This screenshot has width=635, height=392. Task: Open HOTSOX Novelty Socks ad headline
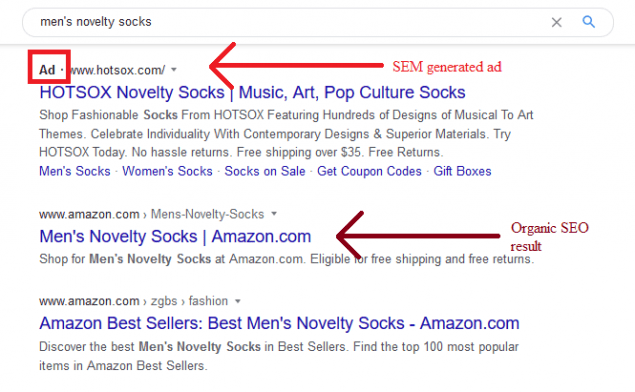tap(252, 92)
